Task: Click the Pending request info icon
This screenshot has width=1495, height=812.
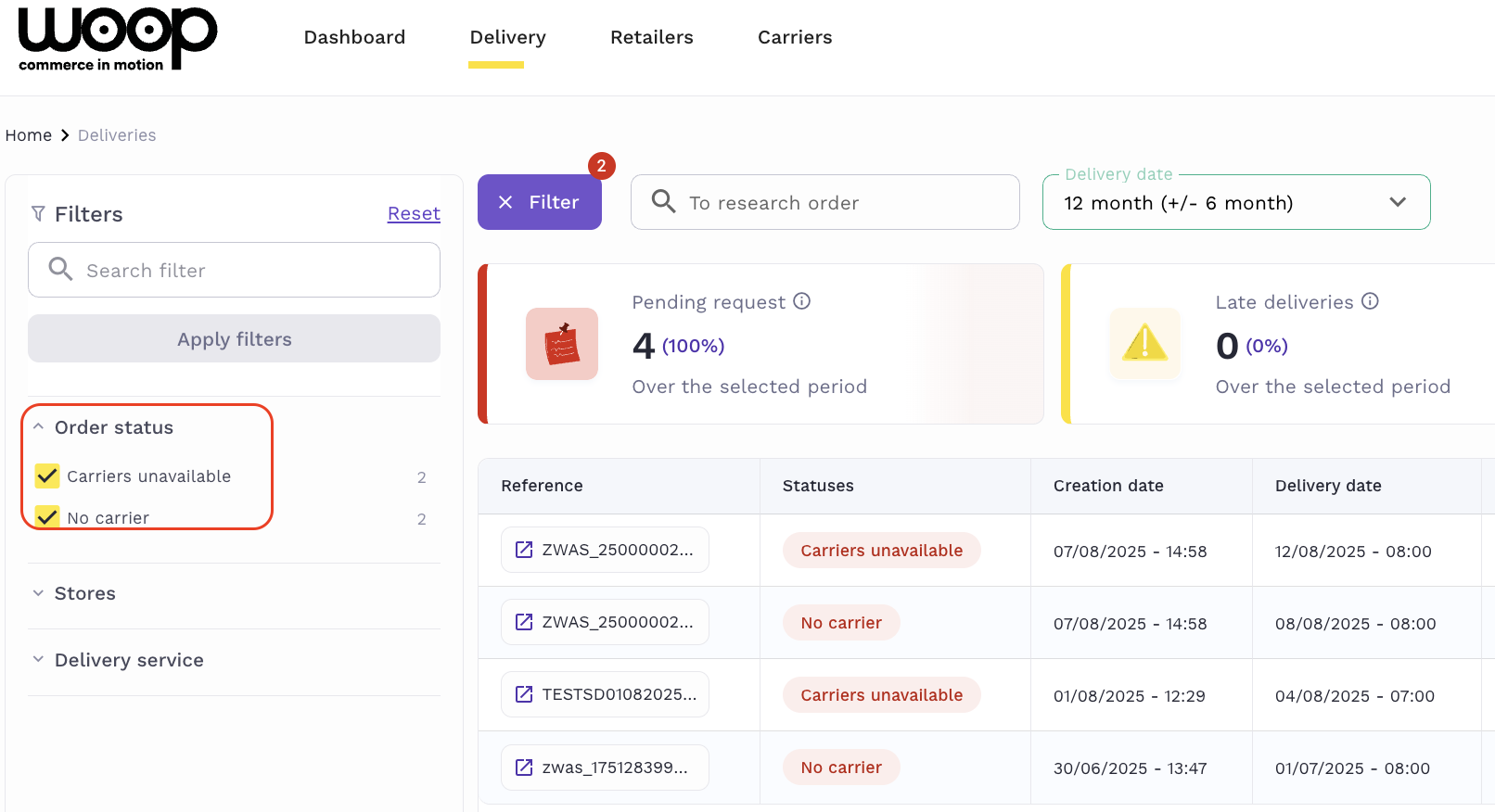Action: [x=802, y=301]
